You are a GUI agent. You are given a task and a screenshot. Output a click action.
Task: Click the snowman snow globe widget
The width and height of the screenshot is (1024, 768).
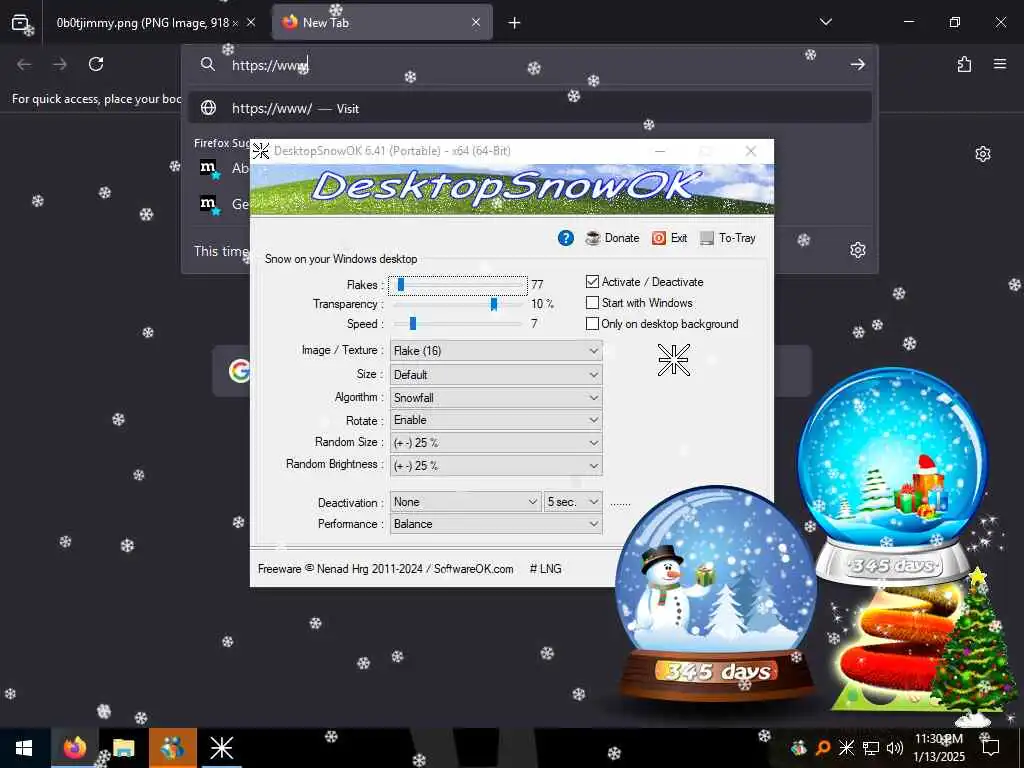716,594
